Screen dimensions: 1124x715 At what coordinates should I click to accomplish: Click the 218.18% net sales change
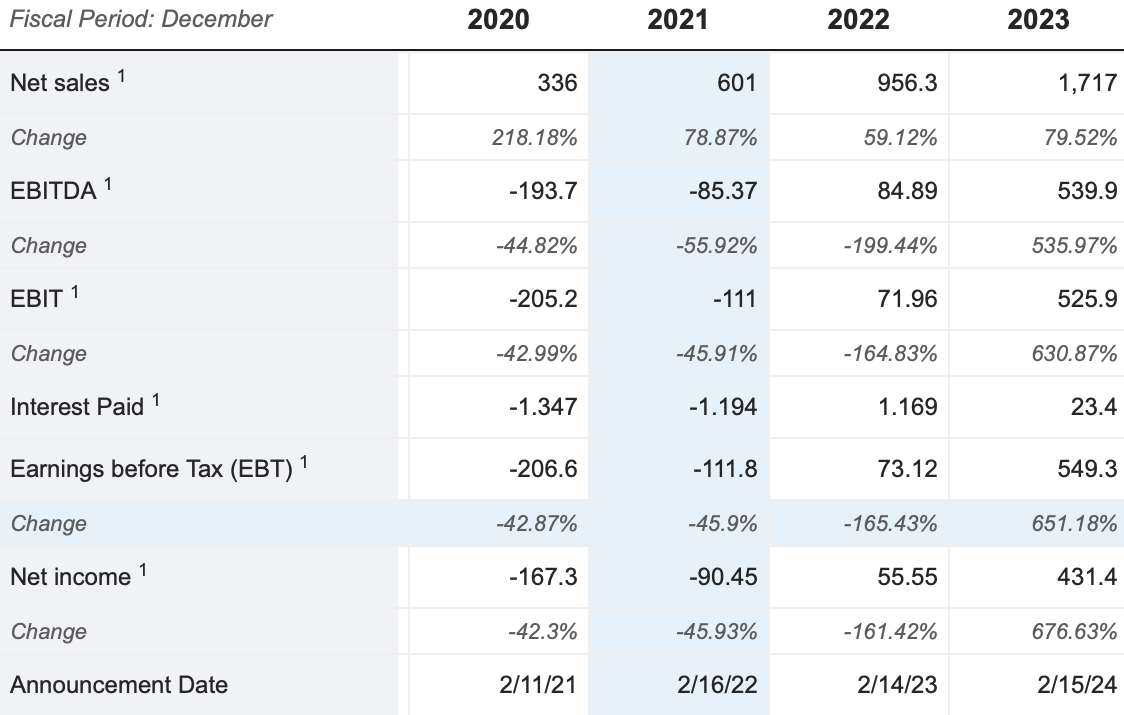[535, 137]
